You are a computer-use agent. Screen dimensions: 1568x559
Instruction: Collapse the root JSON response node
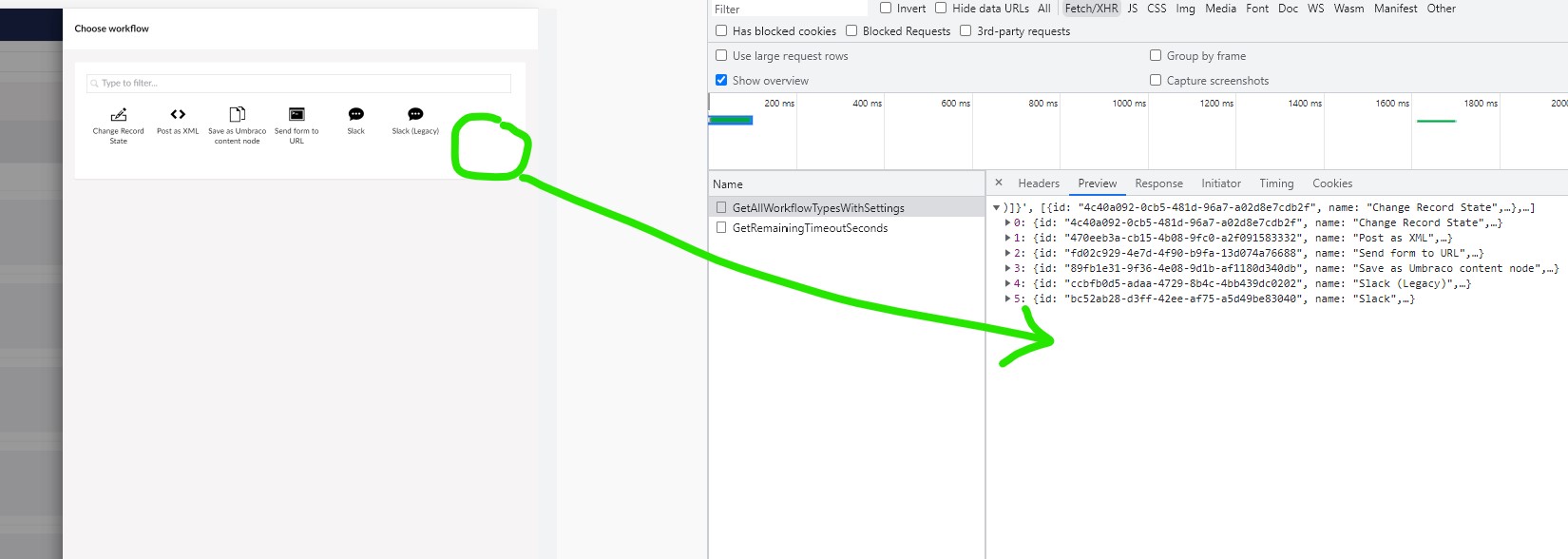[x=996, y=207]
